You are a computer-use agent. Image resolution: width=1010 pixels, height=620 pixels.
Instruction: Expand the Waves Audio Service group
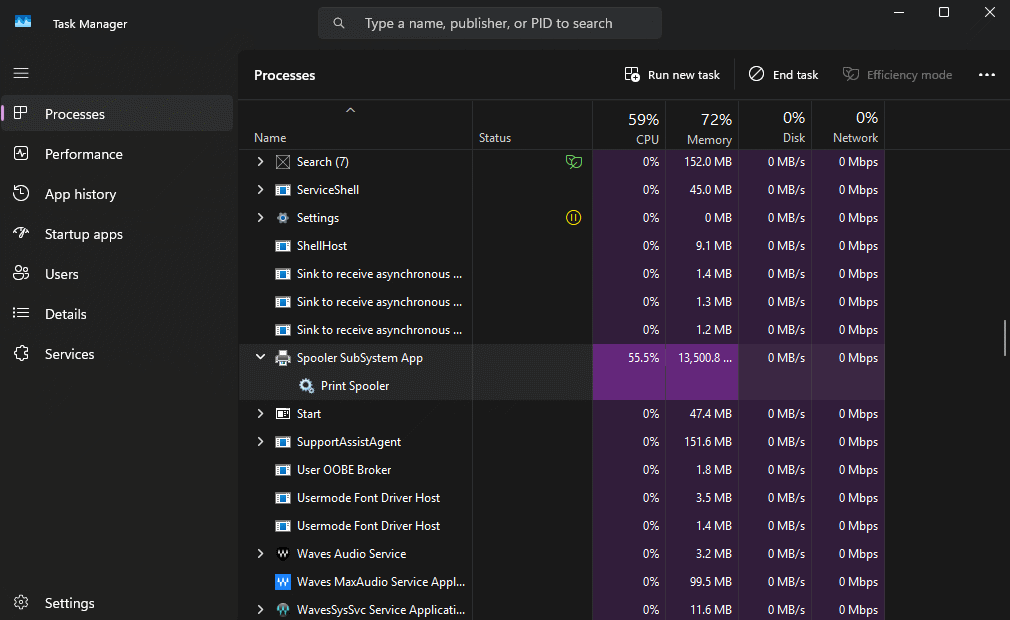tap(260, 554)
